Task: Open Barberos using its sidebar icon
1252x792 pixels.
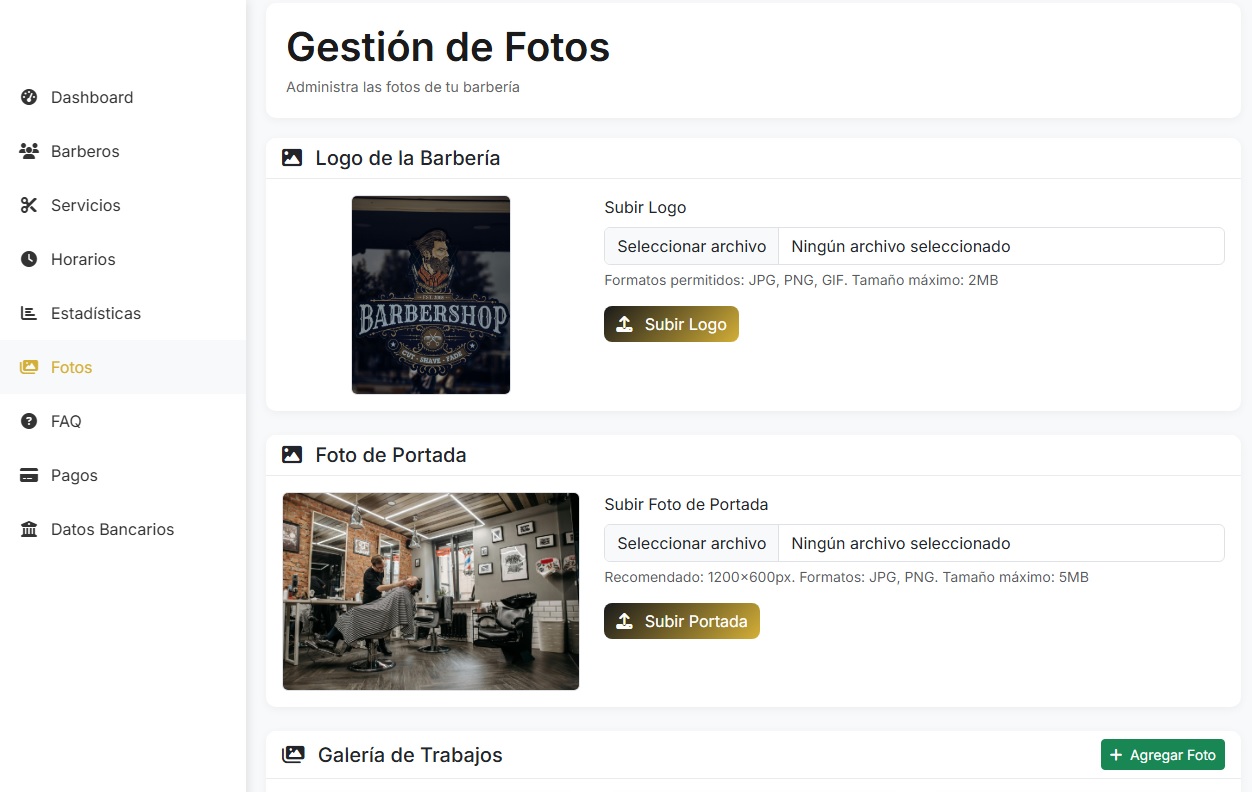Action: tap(28, 151)
